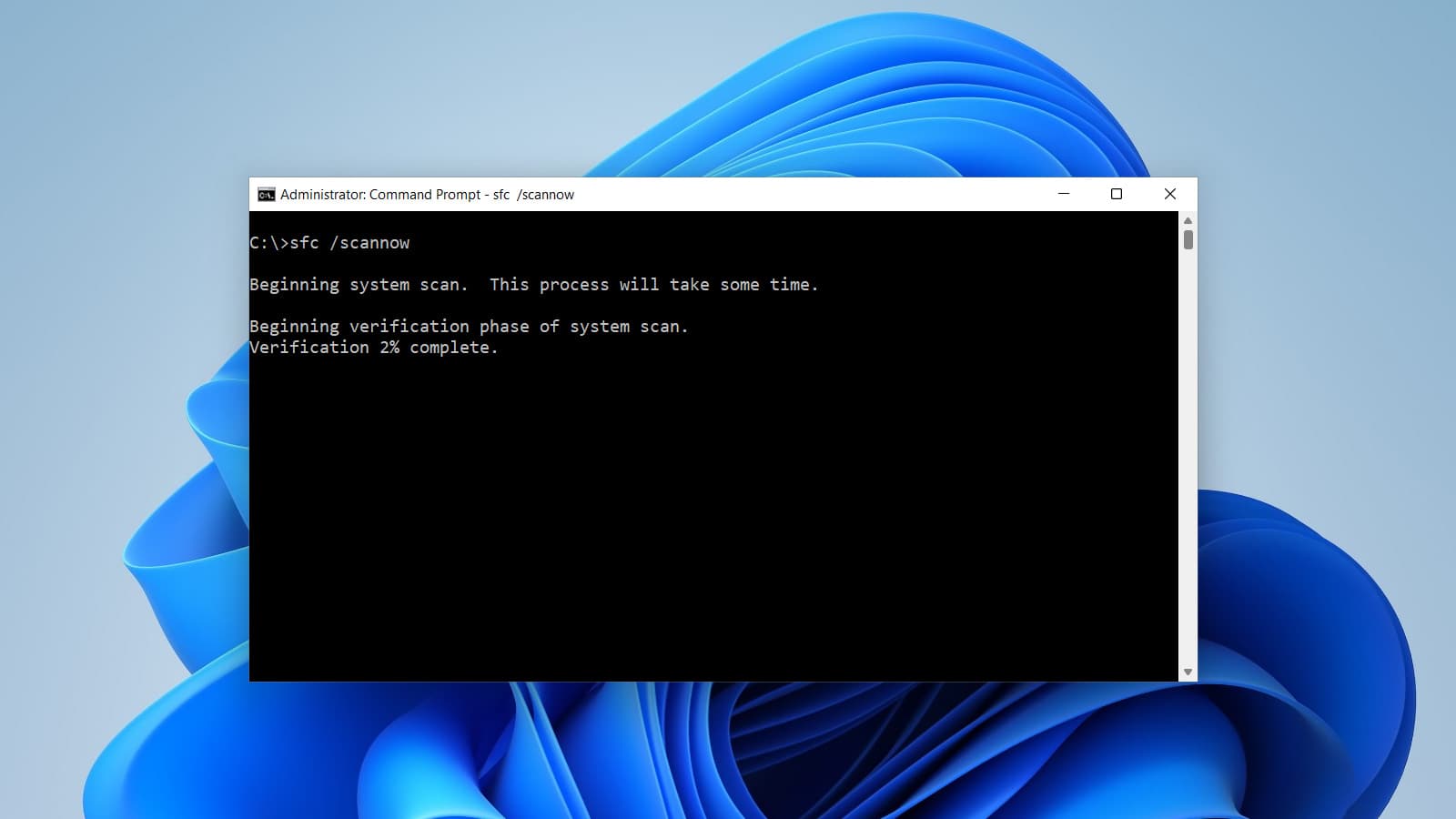This screenshot has height=819, width=1456.
Task: Click the close icon of Command Prompt
Action: (x=1170, y=194)
